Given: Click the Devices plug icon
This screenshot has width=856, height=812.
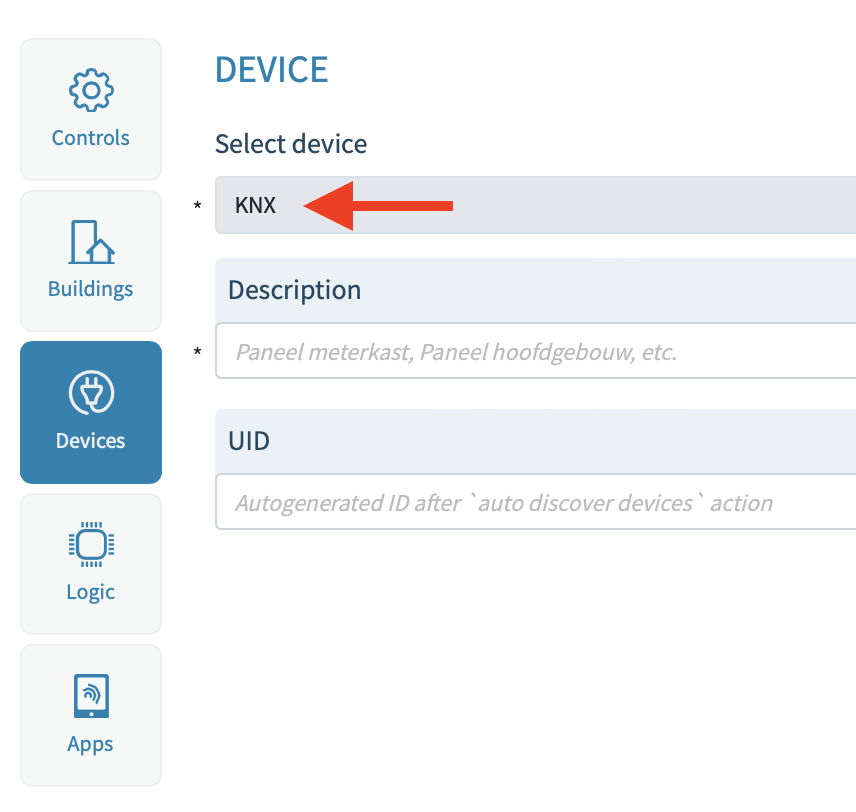Looking at the screenshot, I should (91, 393).
